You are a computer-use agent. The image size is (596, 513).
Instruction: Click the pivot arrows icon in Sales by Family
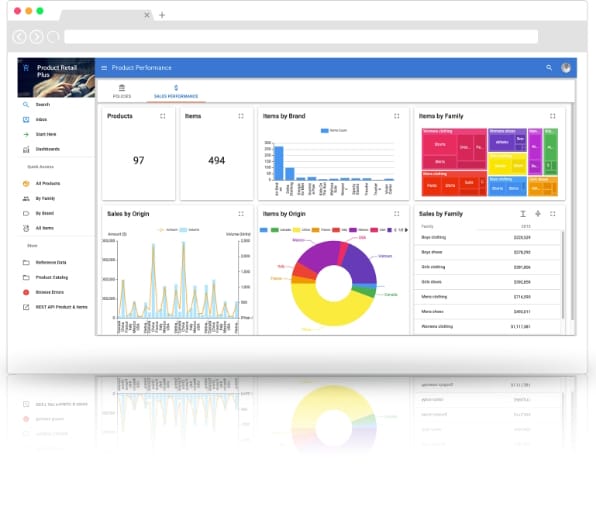point(538,214)
